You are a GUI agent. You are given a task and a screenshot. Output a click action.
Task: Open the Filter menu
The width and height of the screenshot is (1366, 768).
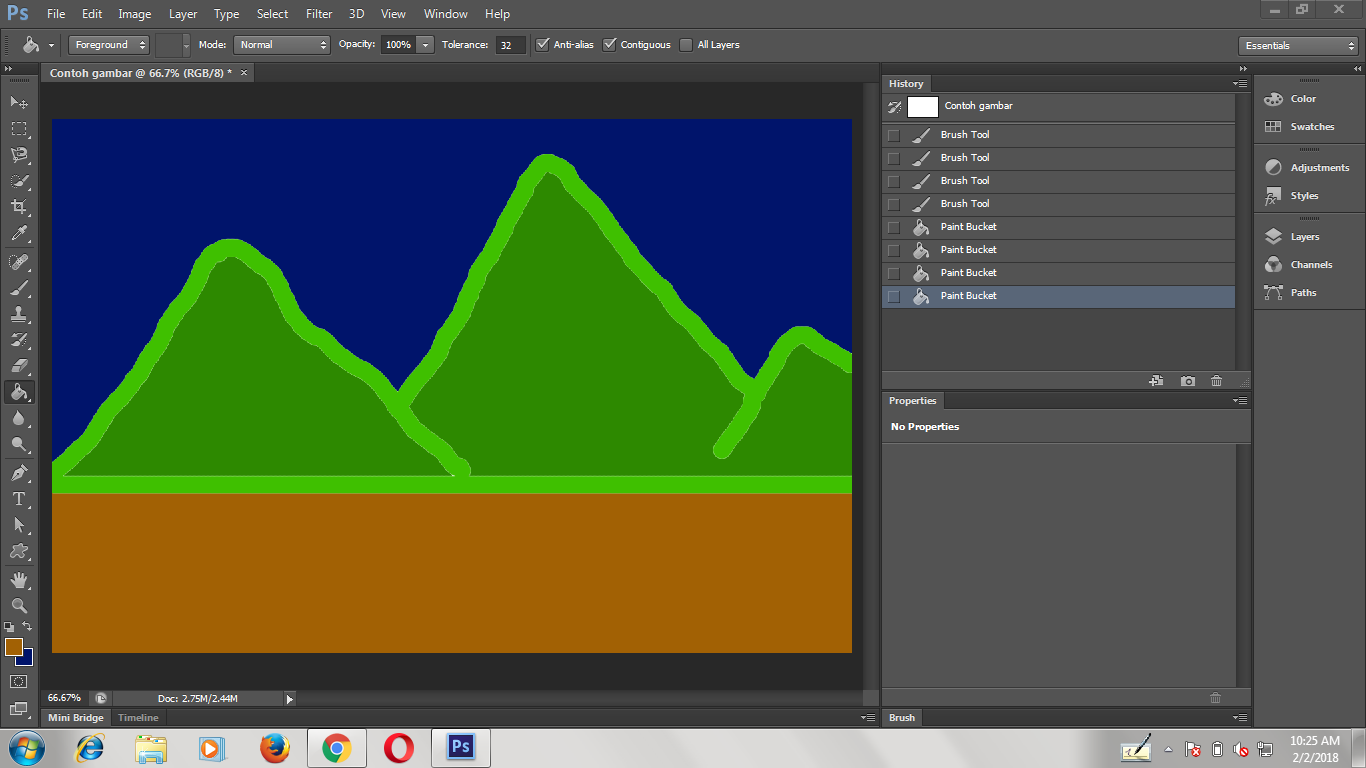pos(319,13)
